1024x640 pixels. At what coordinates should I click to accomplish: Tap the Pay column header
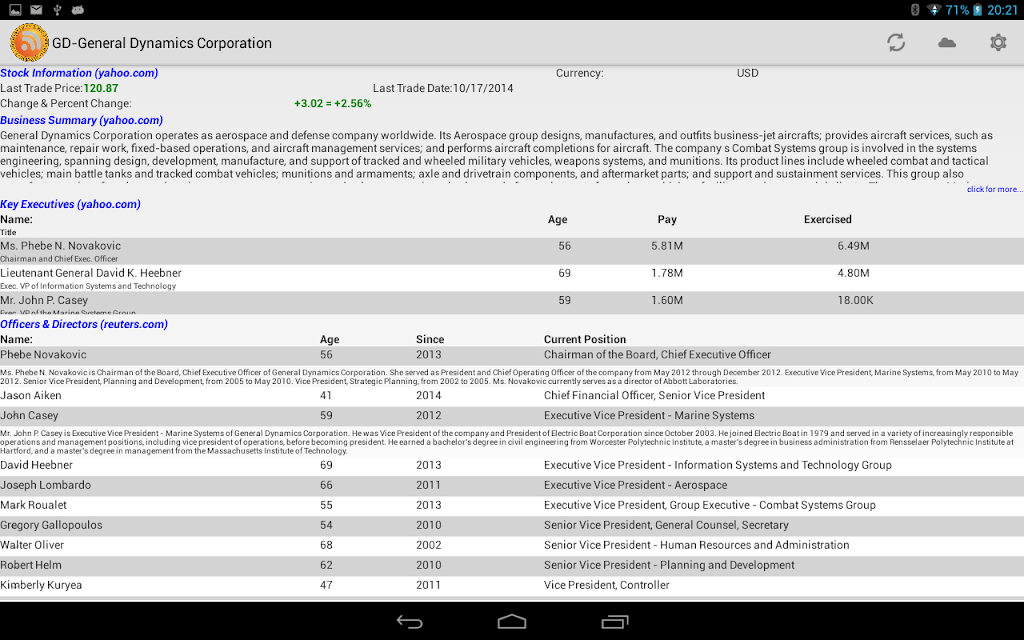(x=667, y=219)
